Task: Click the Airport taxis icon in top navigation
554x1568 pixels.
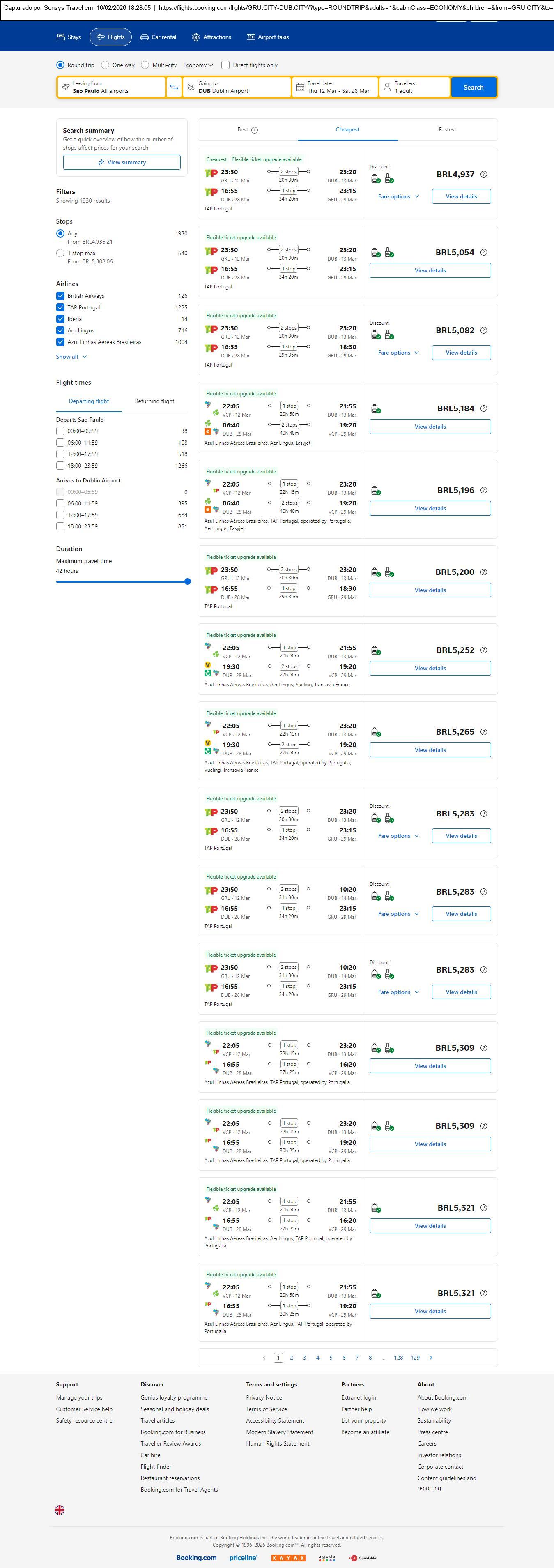Action: [251, 37]
